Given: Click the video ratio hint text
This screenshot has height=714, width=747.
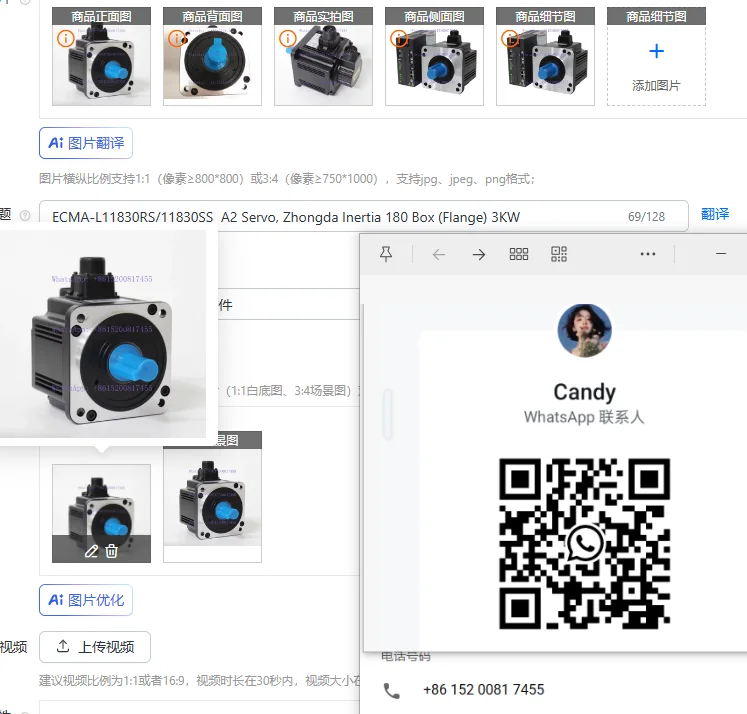Looking at the screenshot, I should (200, 681).
